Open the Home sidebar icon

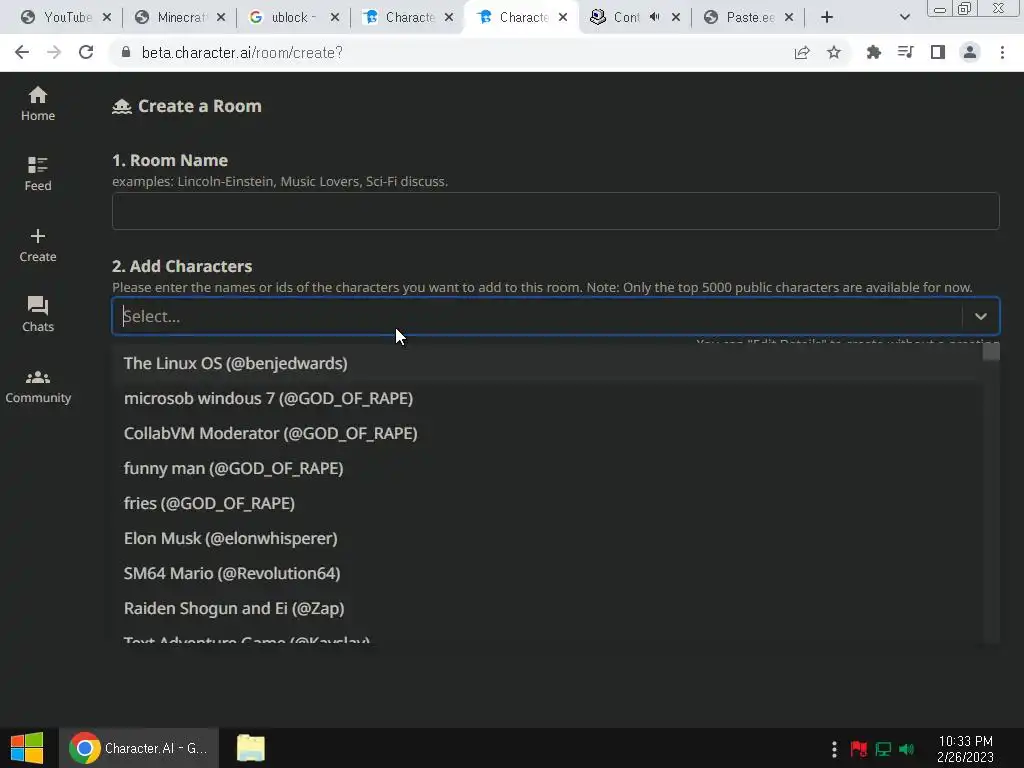tap(38, 104)
